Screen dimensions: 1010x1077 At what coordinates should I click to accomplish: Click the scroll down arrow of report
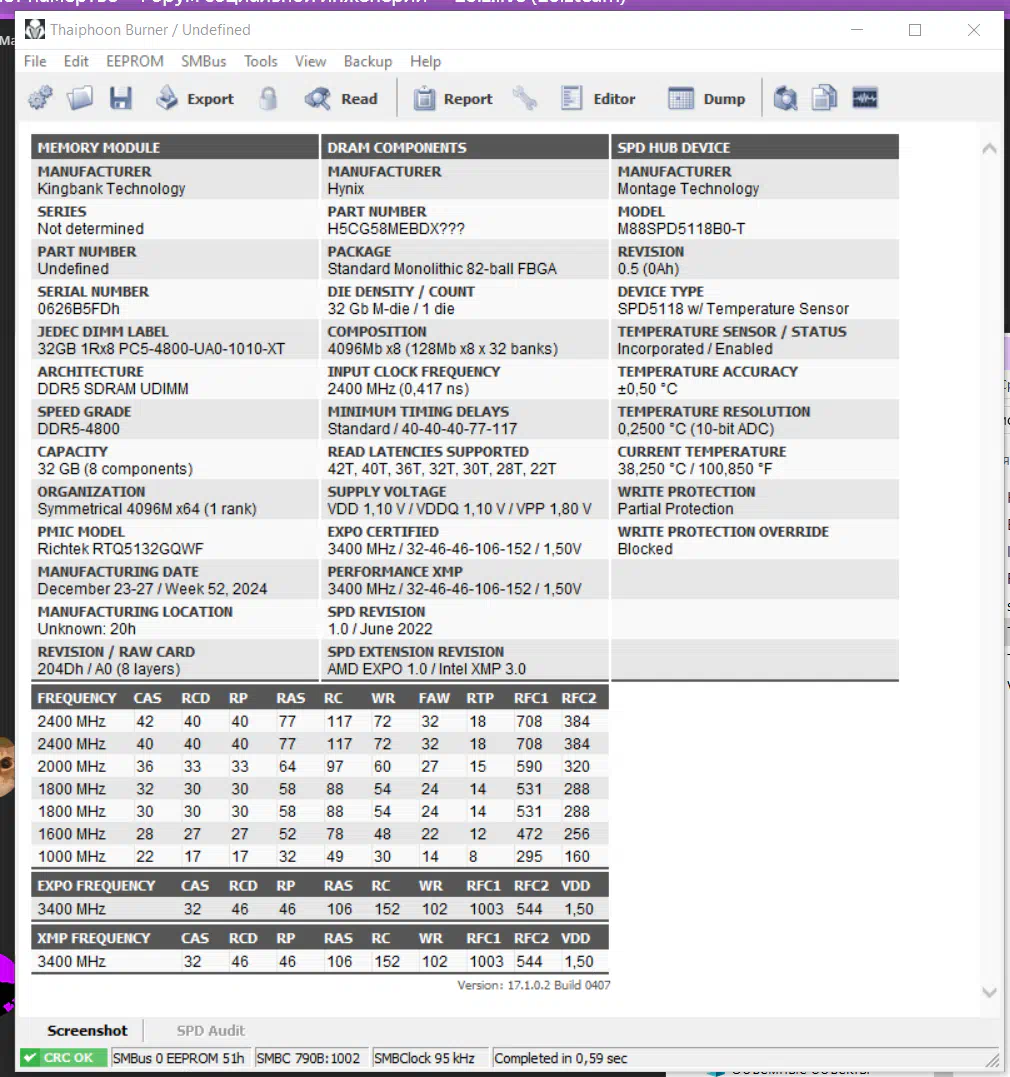[x=989, y=993]
